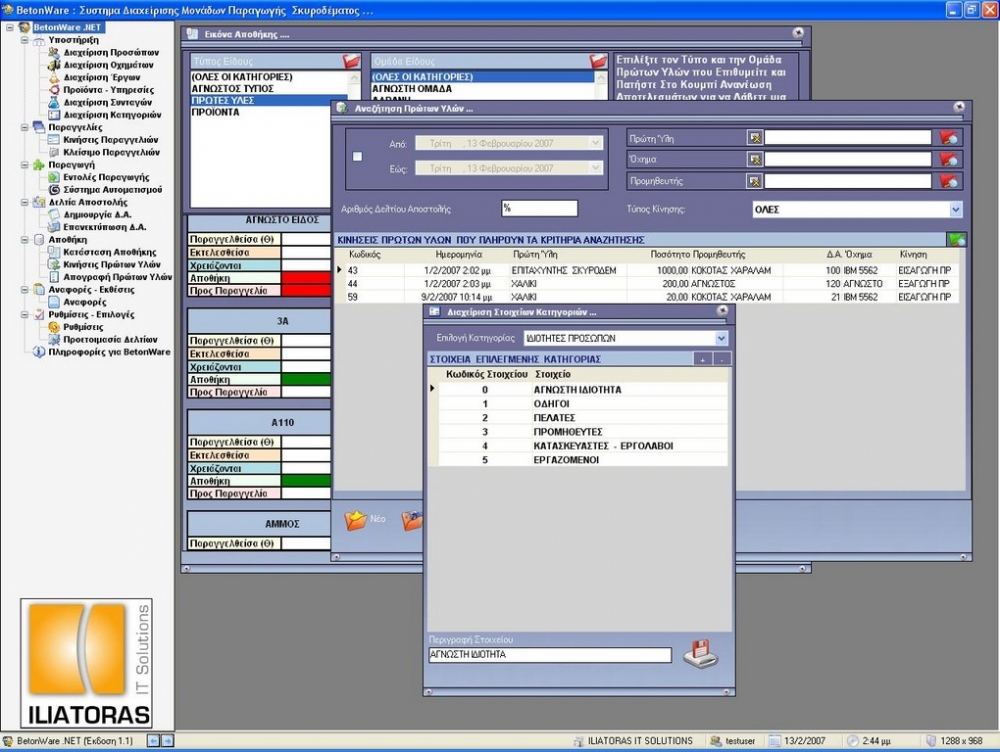Click the Διαχείριση Προσώπων tree icon
Screen dimensions: 1000x752
[x=54, y=52]
